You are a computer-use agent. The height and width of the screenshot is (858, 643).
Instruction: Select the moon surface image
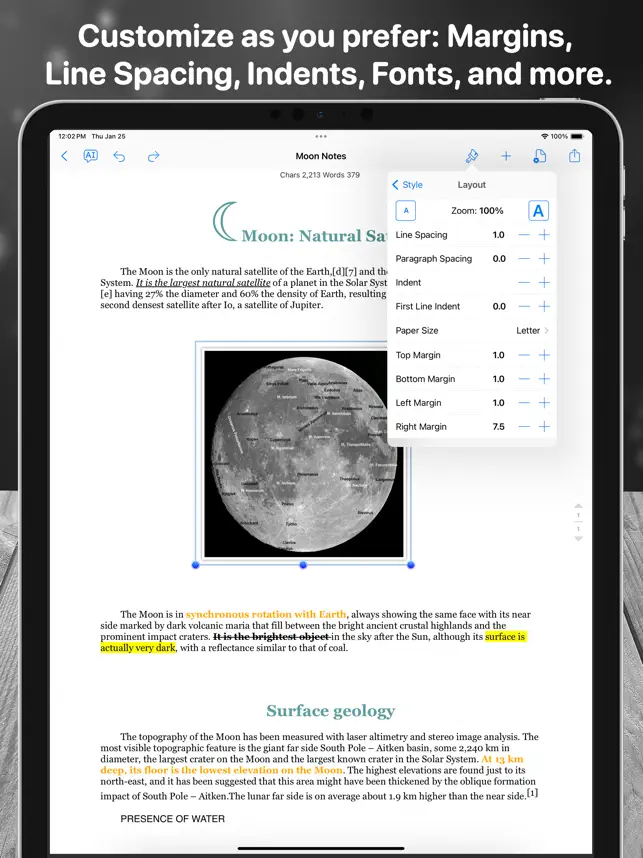[304, 454]
